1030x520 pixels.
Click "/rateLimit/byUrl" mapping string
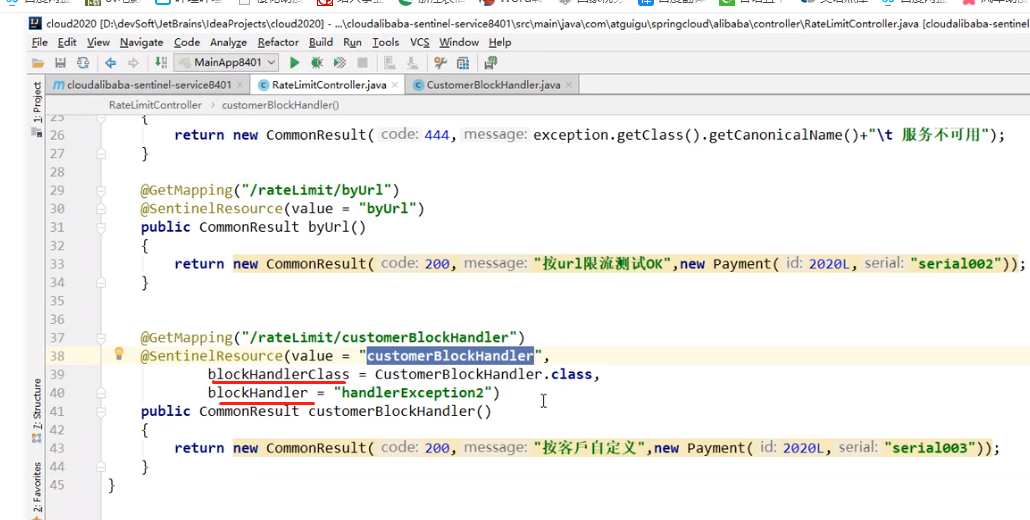click(316, 190)
